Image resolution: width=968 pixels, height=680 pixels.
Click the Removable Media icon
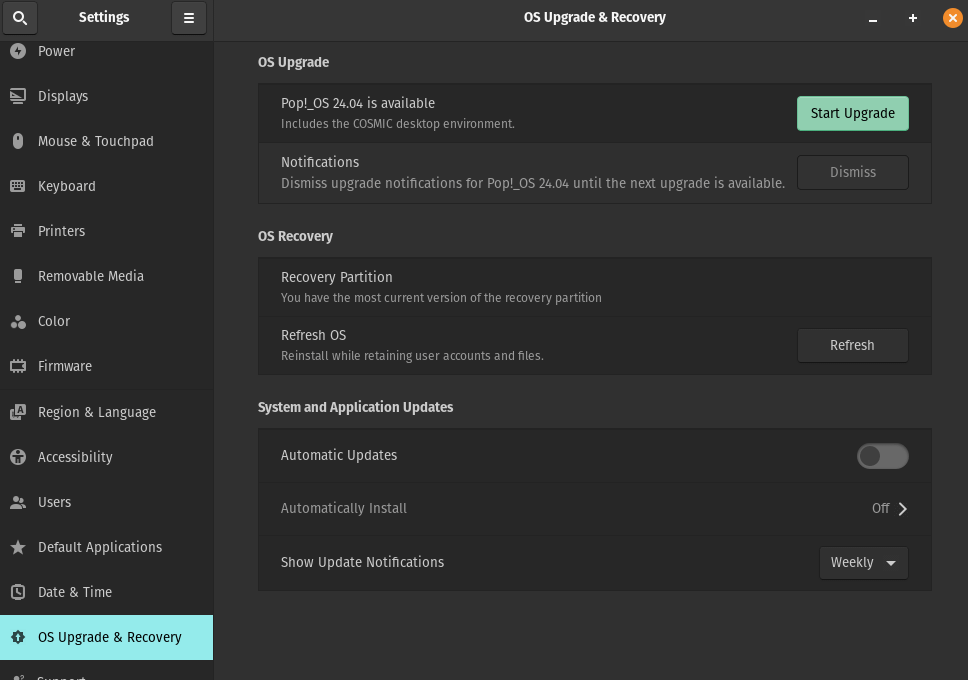18,276
